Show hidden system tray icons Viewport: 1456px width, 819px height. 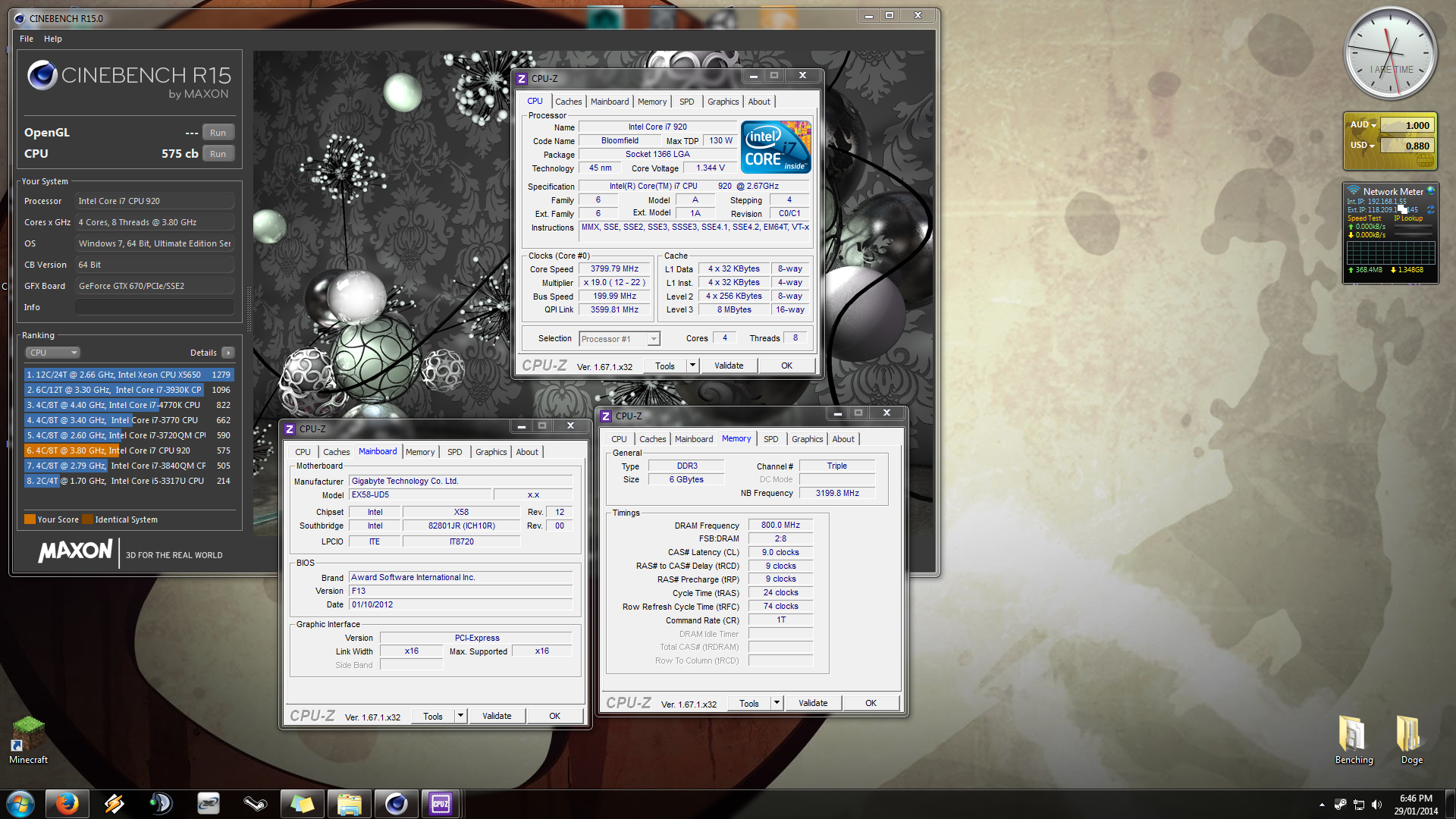click(1322, 805)
